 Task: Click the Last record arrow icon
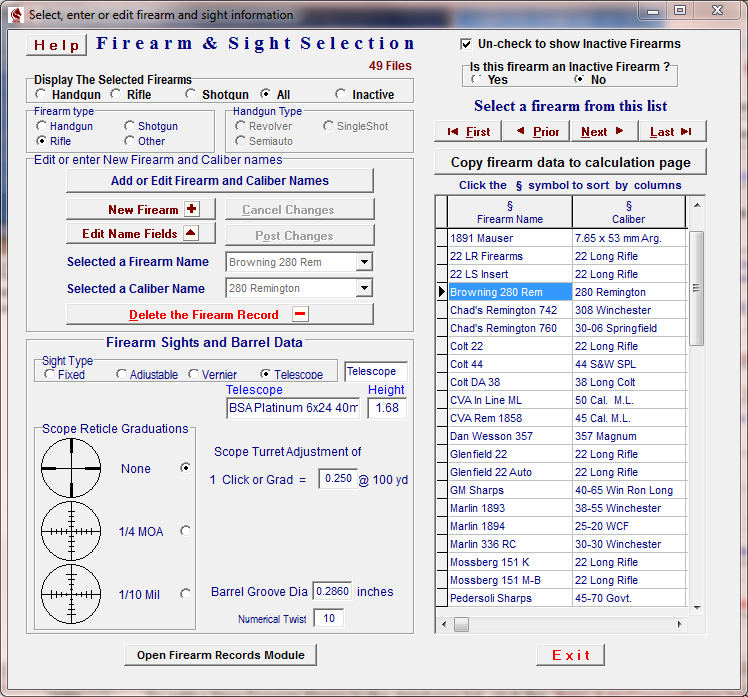coord(686,132)
